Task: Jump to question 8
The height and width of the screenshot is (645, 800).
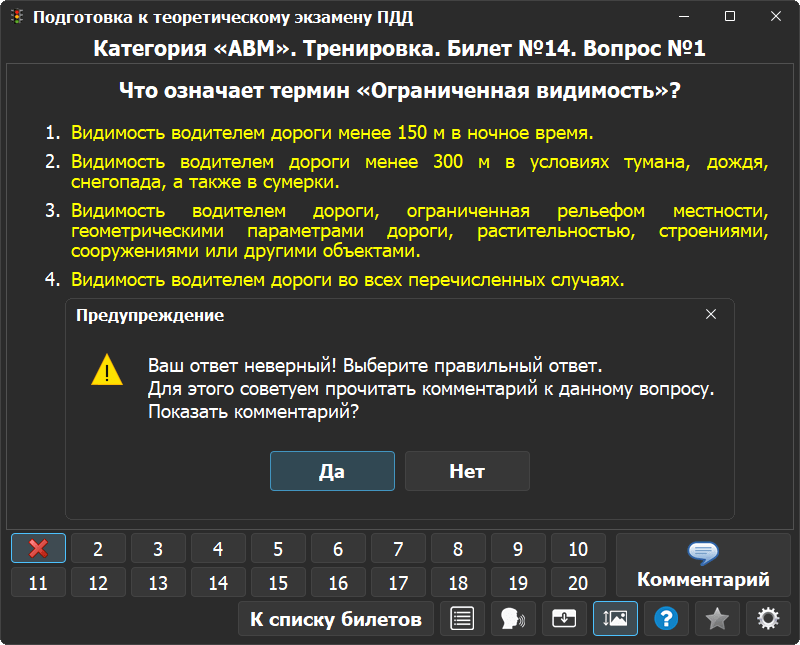Action: click(x=458, y=549)
